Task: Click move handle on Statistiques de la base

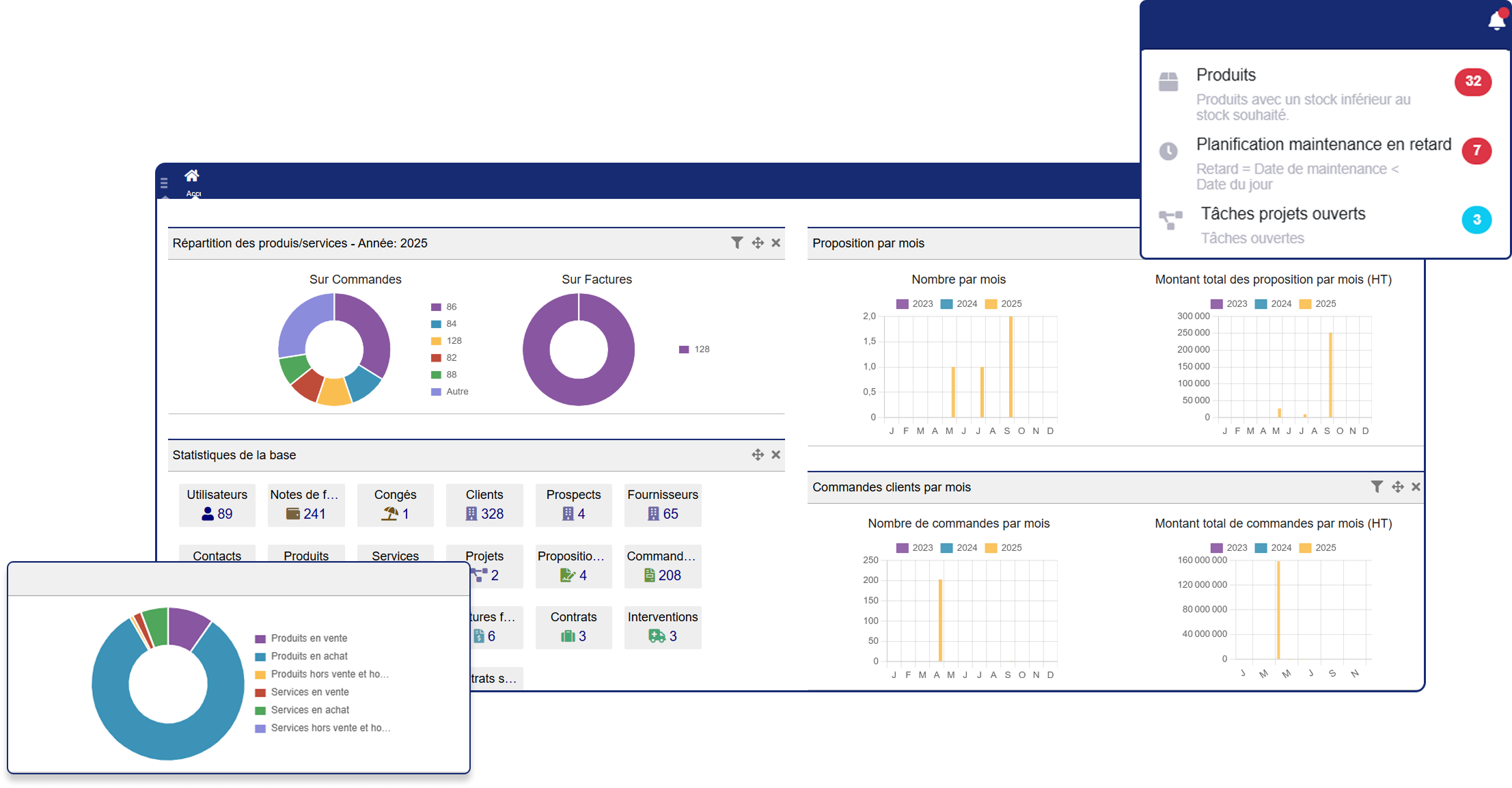Action: pyautogui.click(x=758, y=454)
